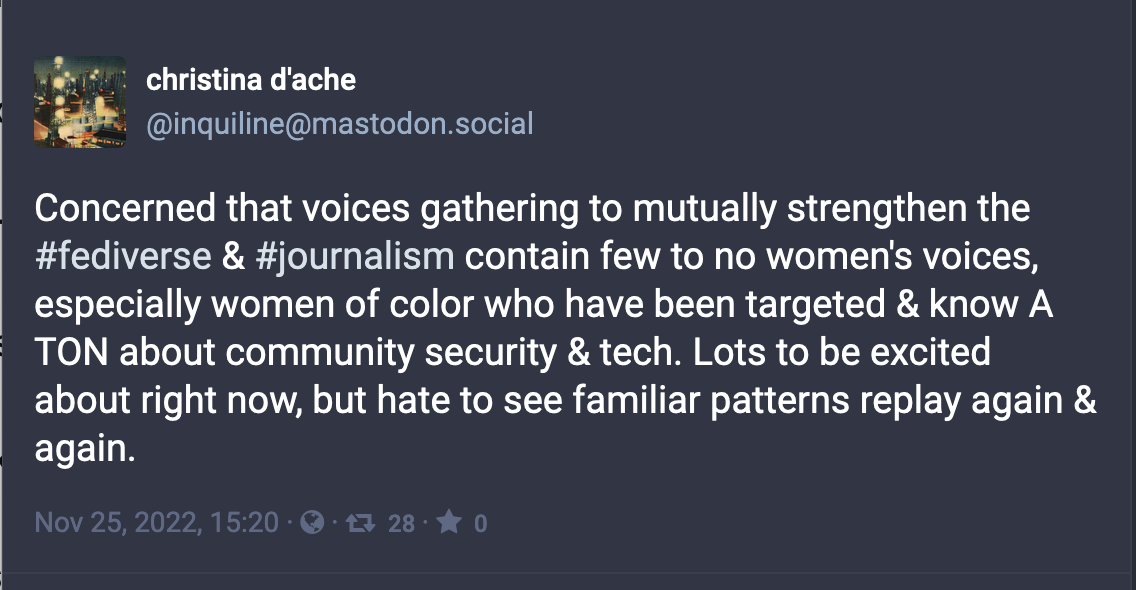This screenshot has height=590, width=1136.
Task: Click 'mastodon.social' in the account handle
Action: point(422,124)
